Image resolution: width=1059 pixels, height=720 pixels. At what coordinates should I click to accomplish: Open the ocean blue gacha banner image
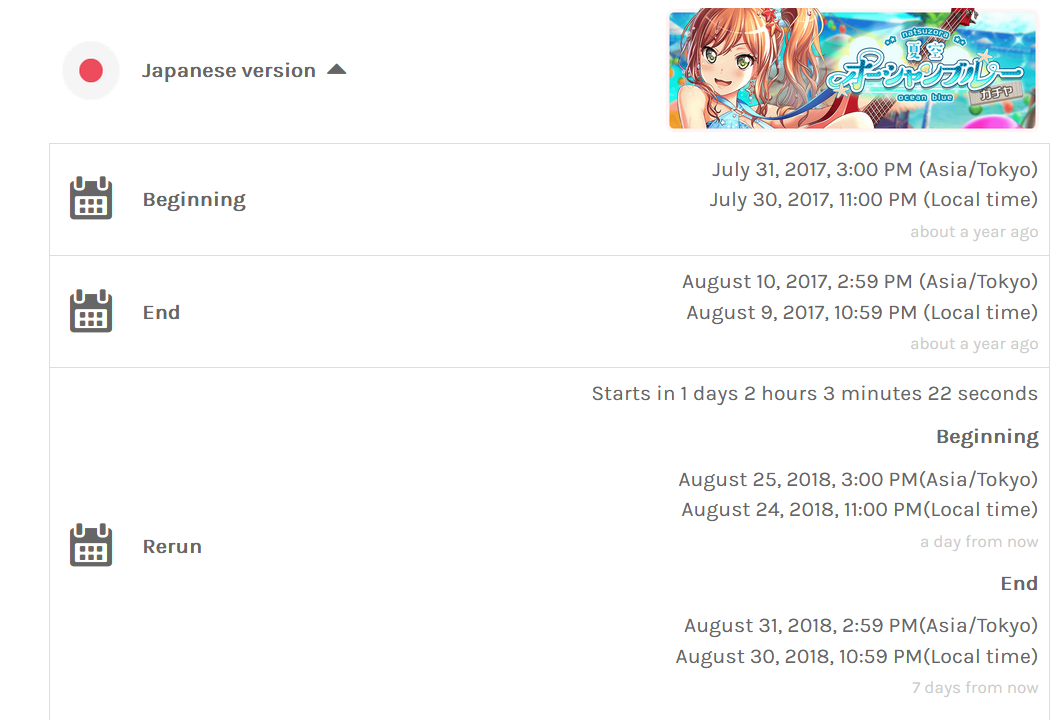852,68
